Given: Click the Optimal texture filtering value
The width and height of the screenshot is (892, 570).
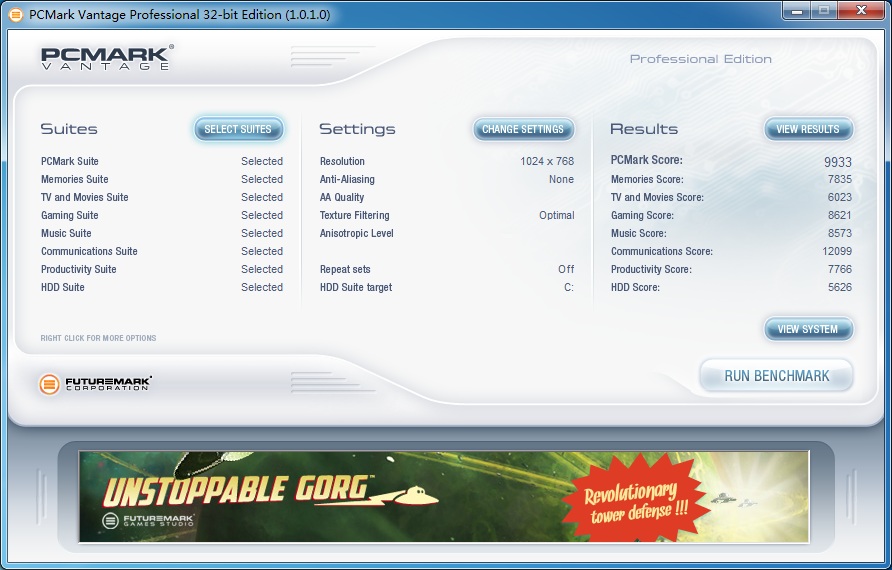Looking at the screenshot, I should [x=557, y=215].
